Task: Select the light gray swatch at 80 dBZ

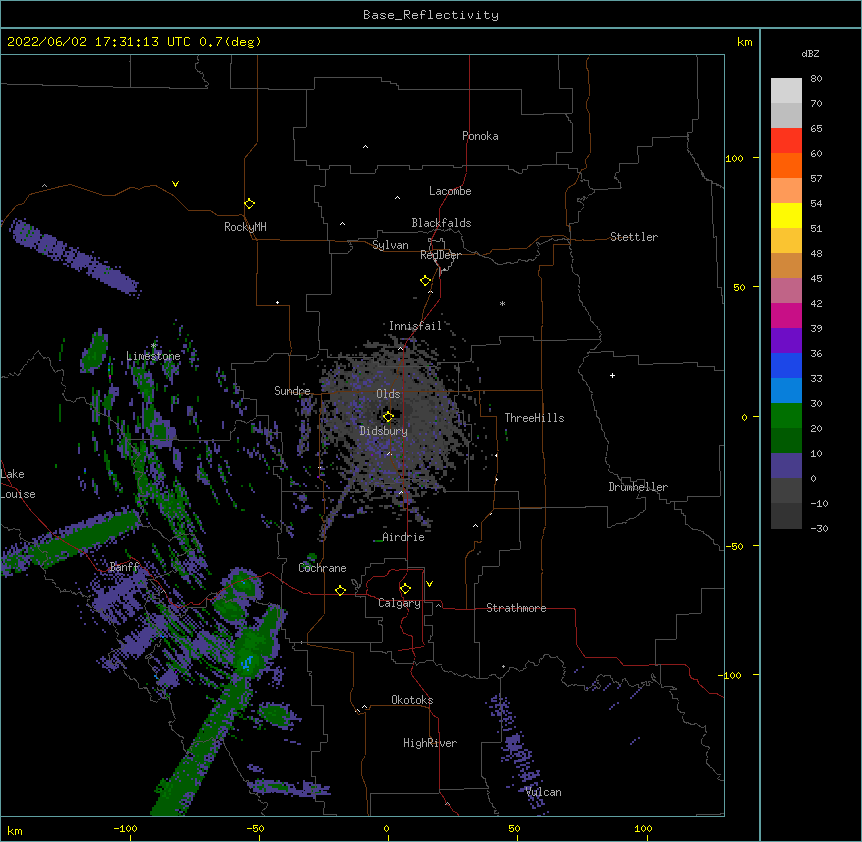Action: (786, 90)
